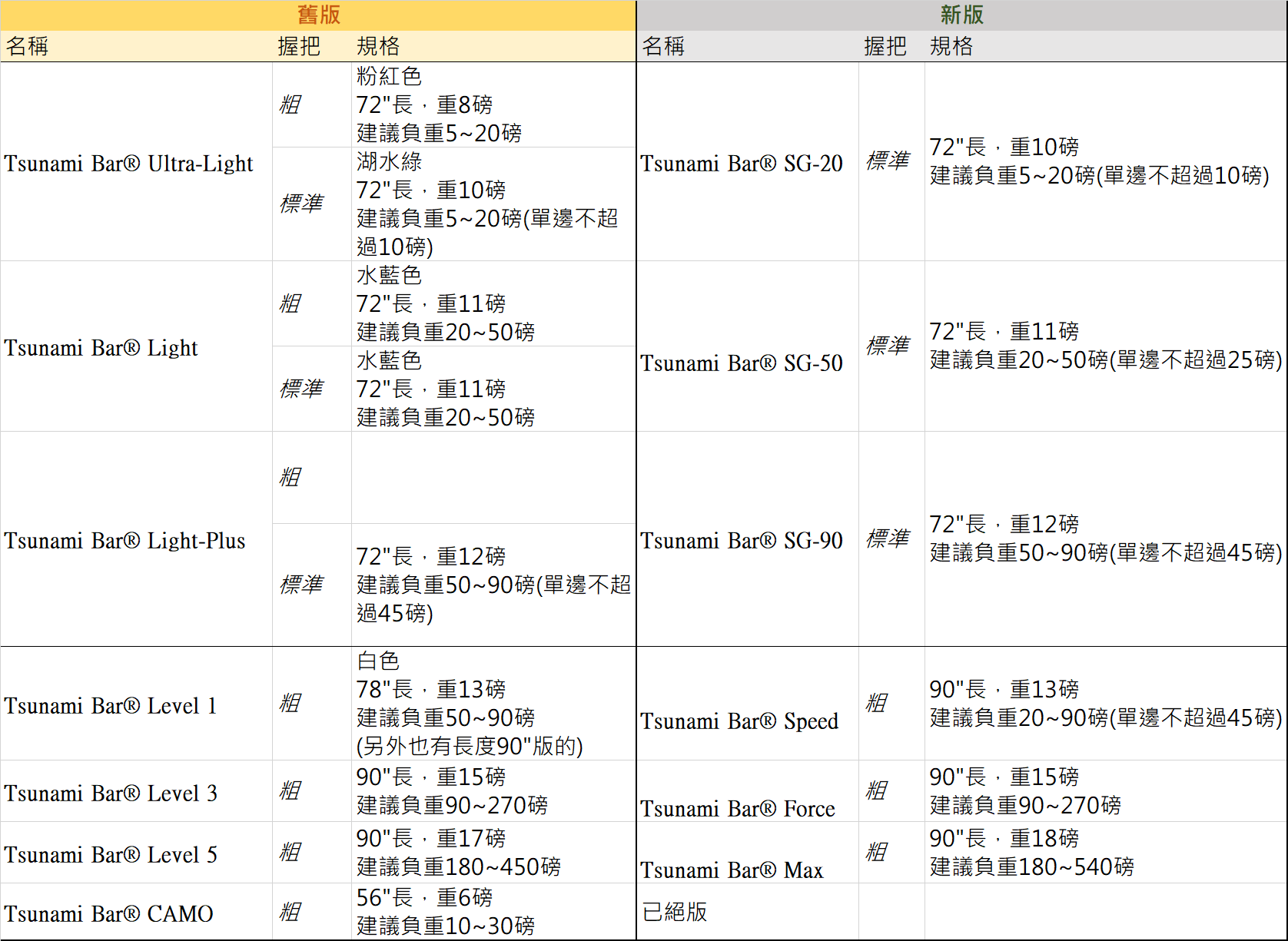Click 標準 grip cell in SG-50 row
Screen dimensions: 1288x941
pyautogui.click(x=891, y=346)
